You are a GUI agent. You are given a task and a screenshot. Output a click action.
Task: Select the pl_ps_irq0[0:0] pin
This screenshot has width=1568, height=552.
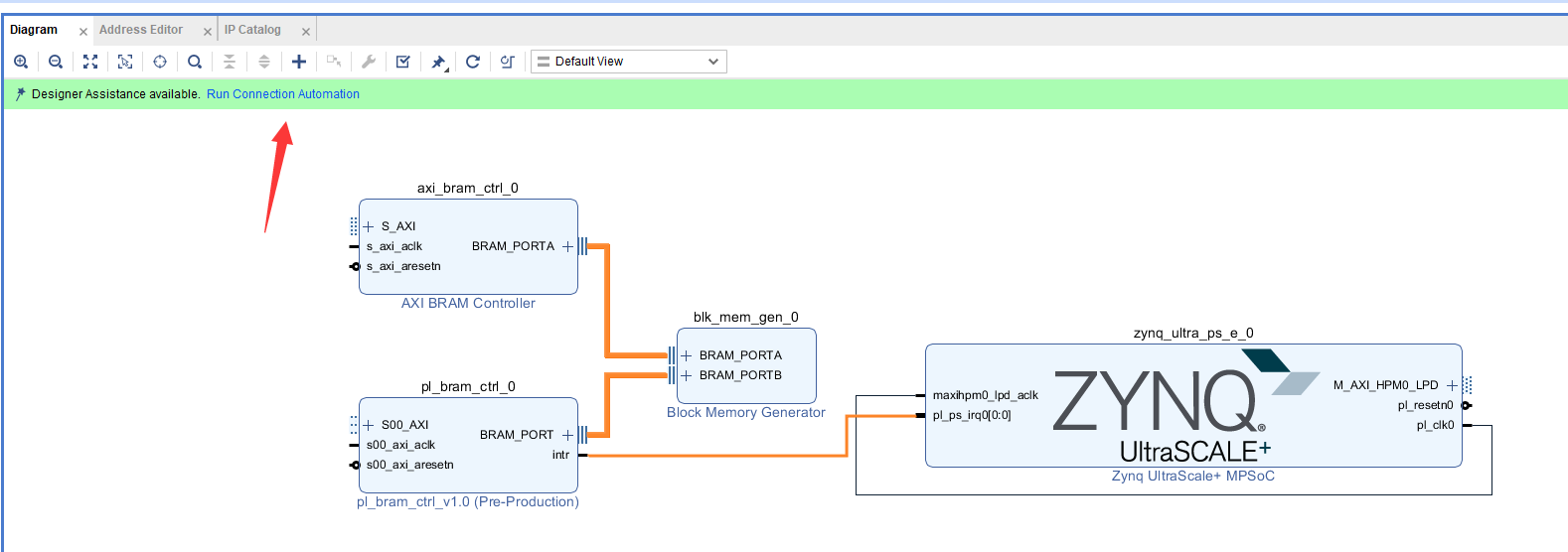(x=972, y=415)
